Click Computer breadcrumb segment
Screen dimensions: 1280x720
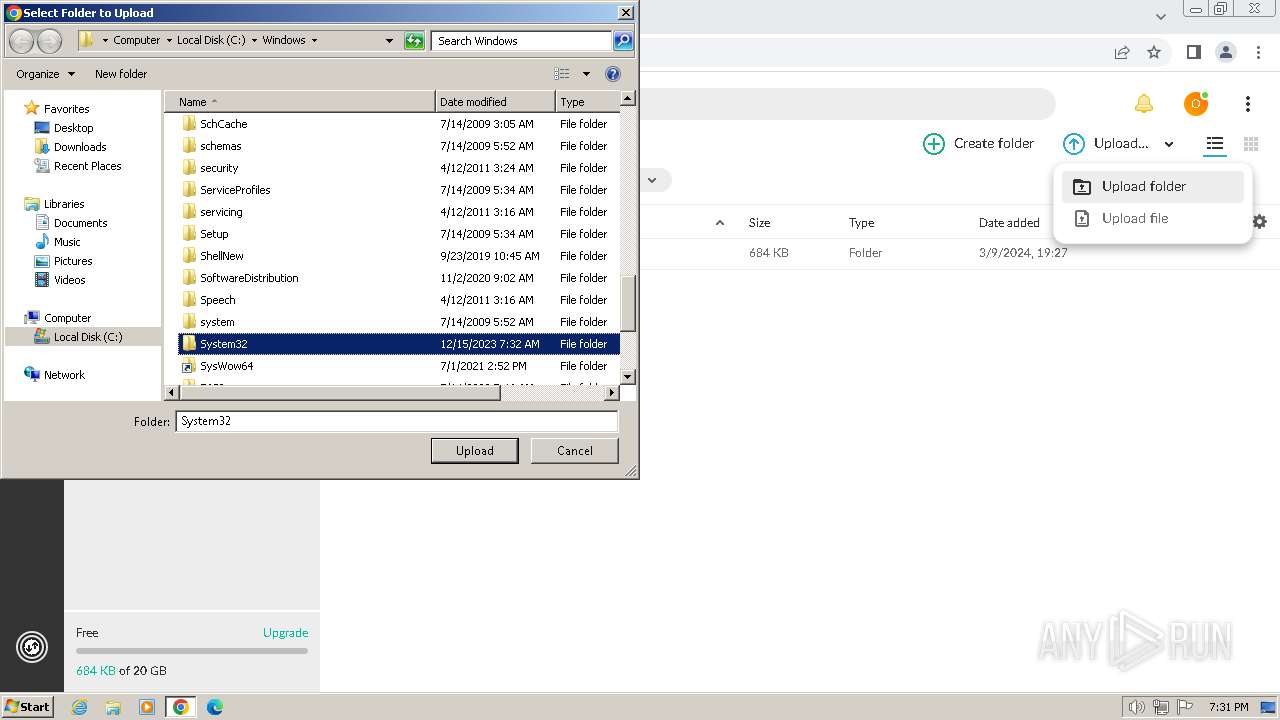coord(136,40)
